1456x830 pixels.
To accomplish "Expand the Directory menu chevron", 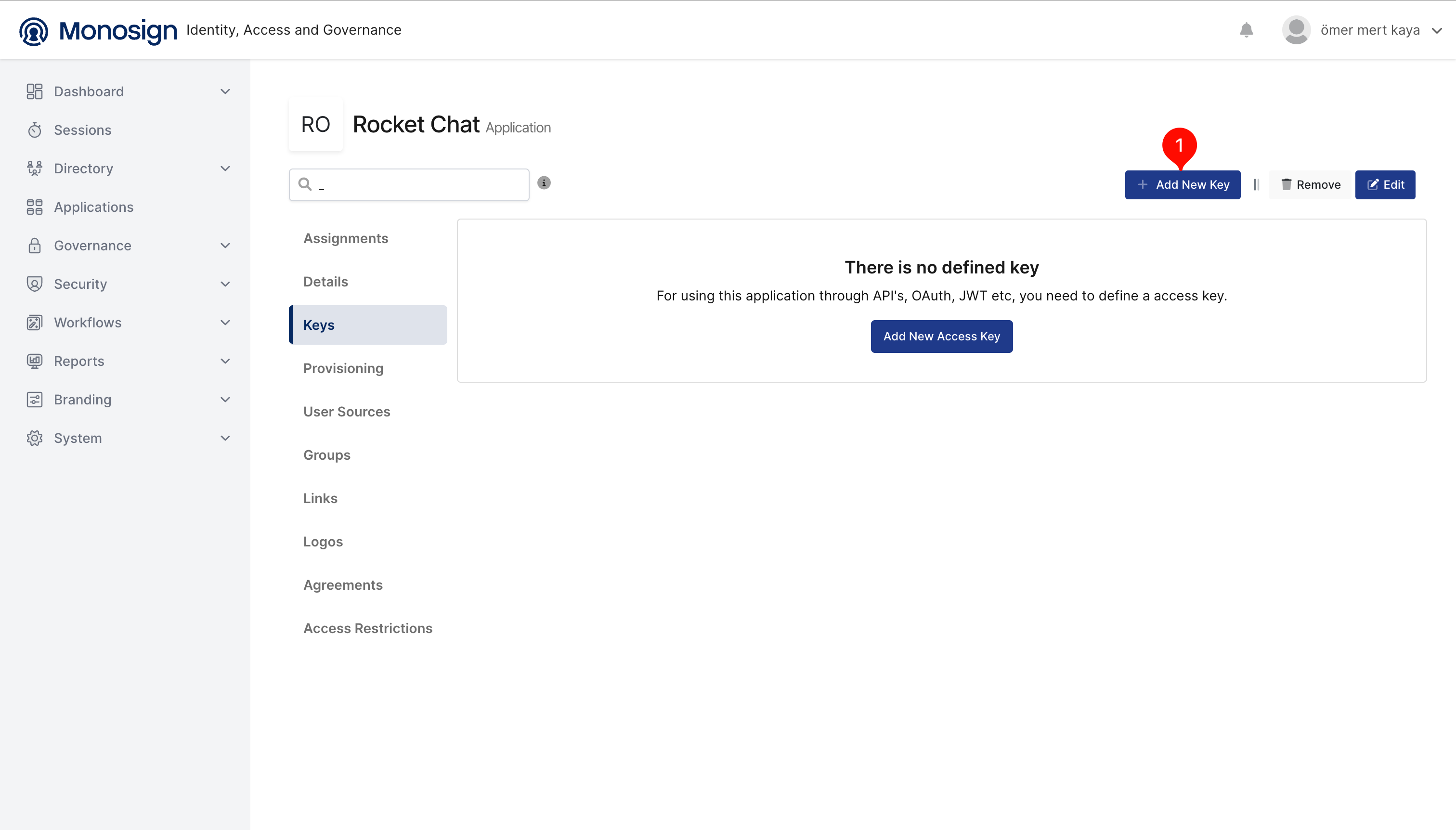I will click(x=225, y=168).
